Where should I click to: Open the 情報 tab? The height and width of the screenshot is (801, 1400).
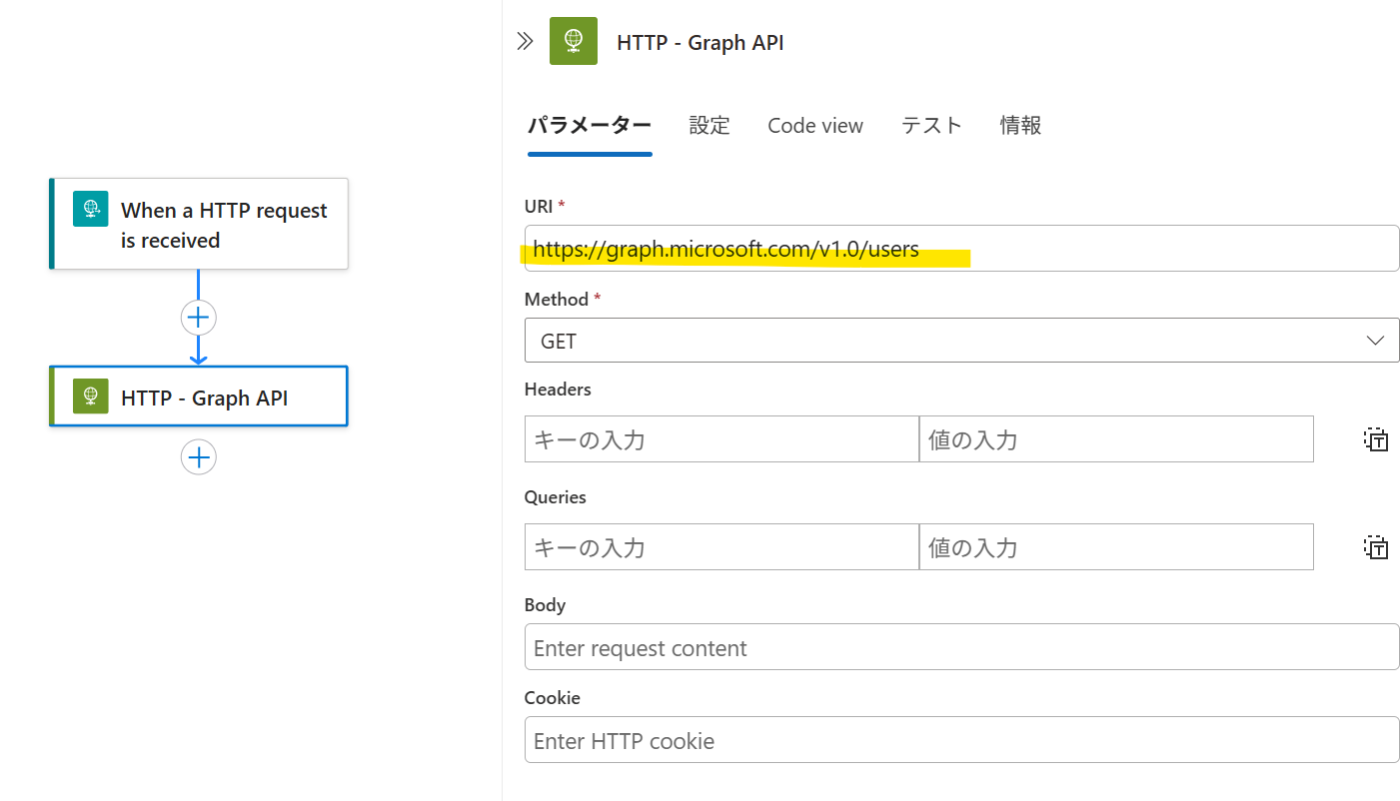[1021, 125]
